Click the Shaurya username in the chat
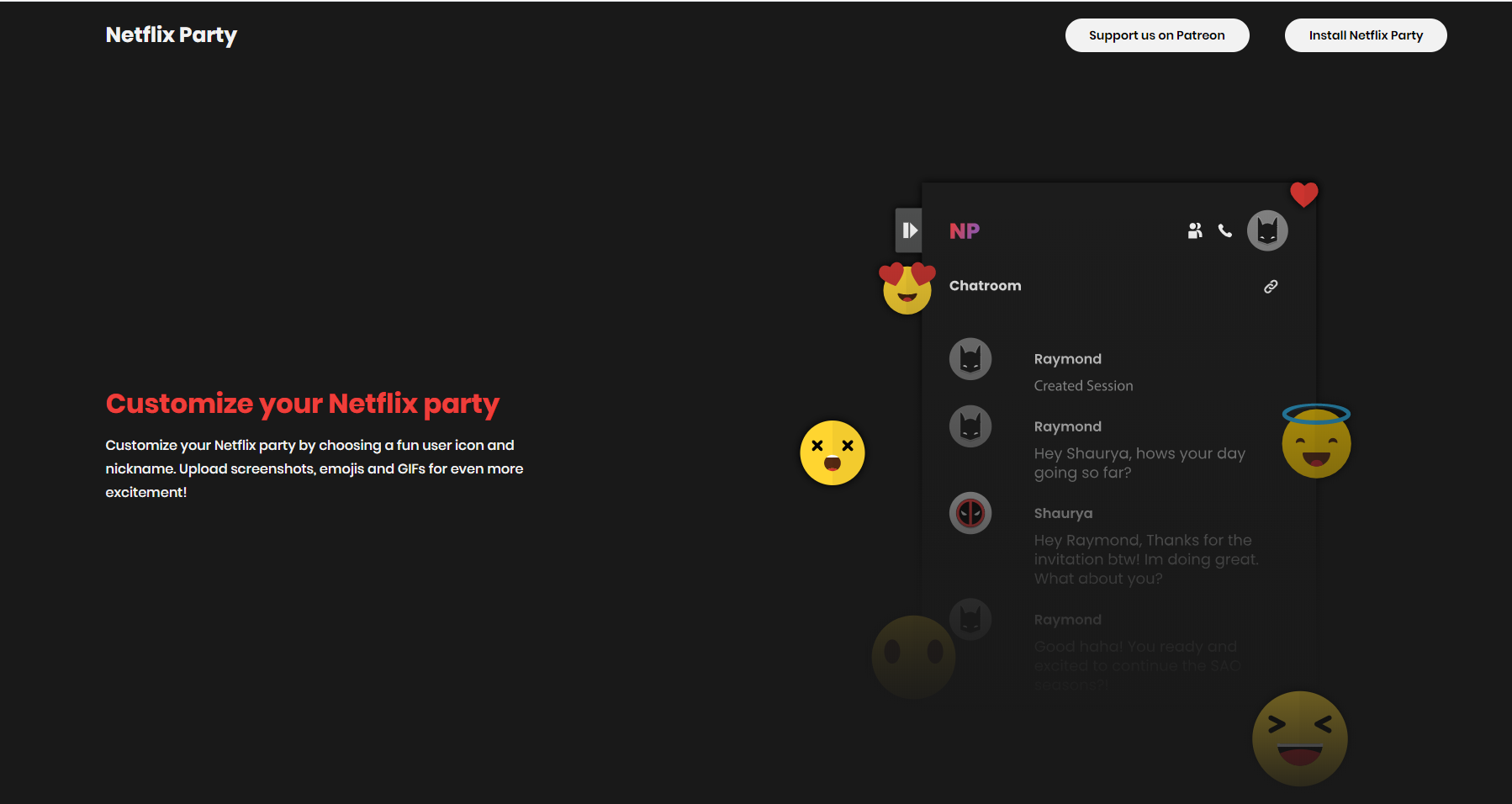This screenshot has width=1512, height=804. 1064,514
